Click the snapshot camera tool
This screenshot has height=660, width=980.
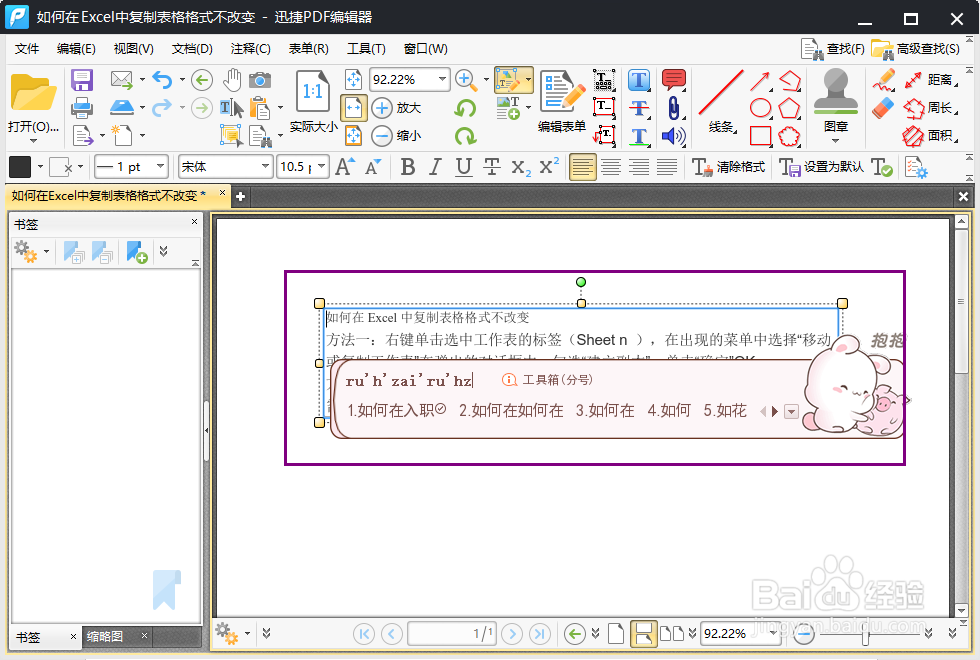coord(259,80)
